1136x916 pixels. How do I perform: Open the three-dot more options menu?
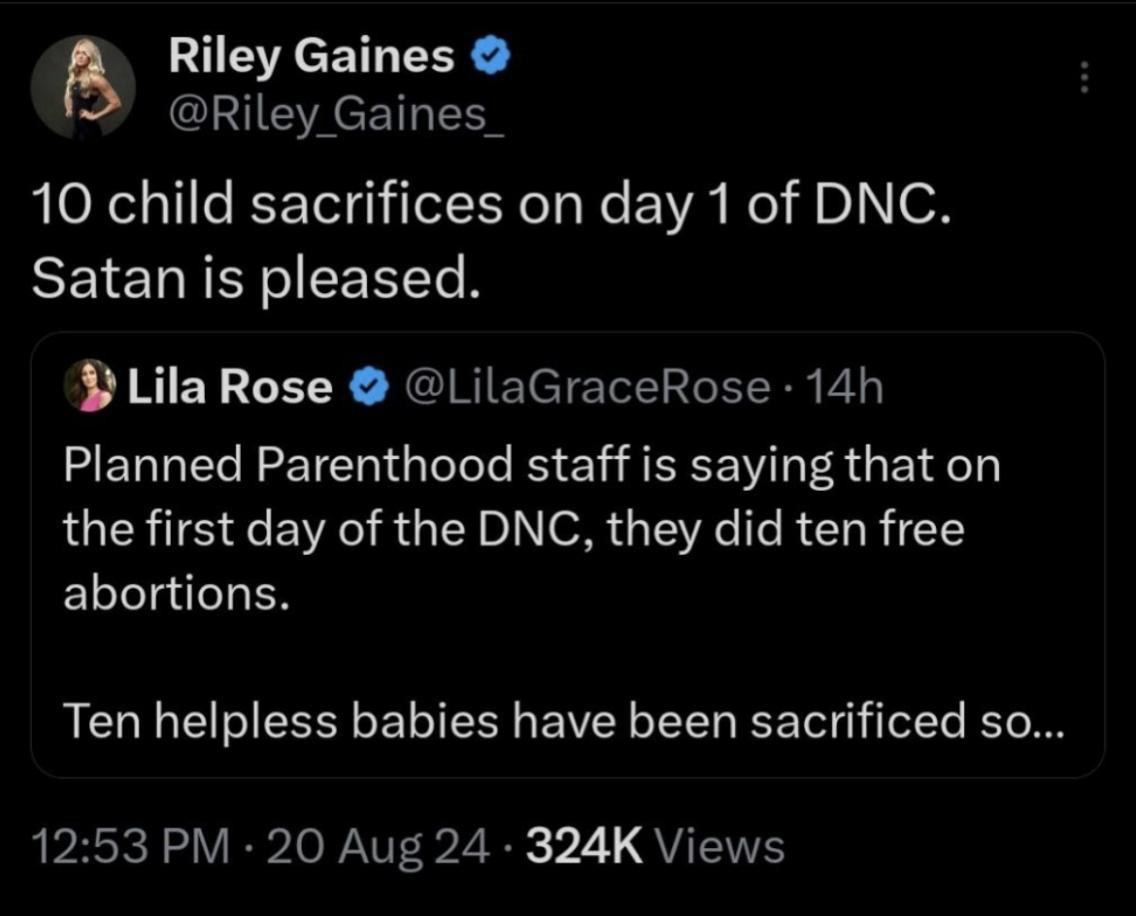point(1082,77)
